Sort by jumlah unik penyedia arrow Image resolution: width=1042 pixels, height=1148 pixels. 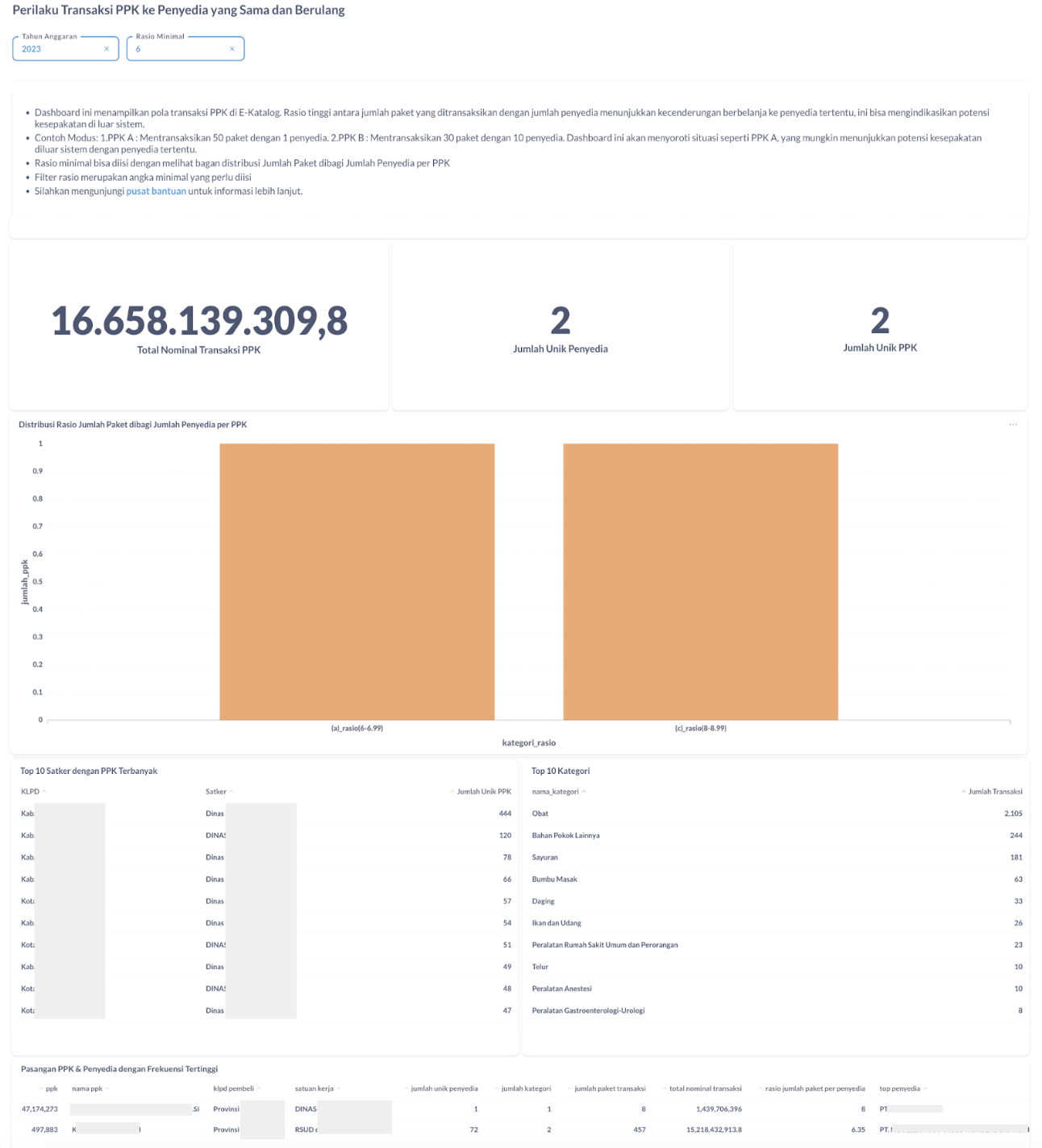[x=406, y=1088]
